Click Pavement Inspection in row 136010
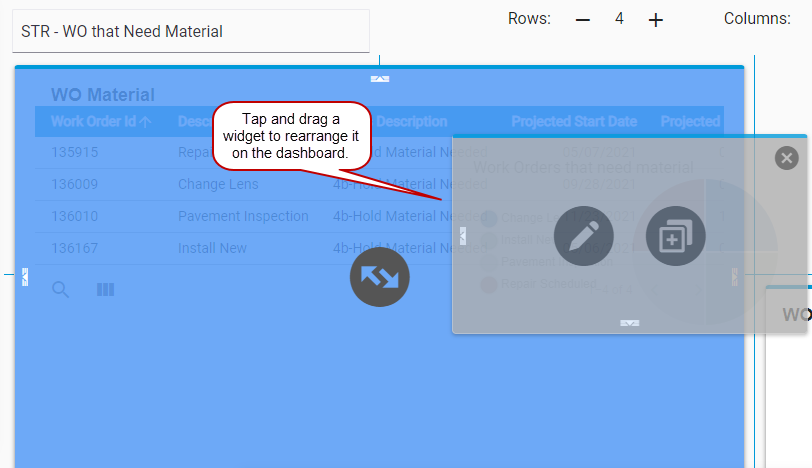812x468 pixels. [242, 216]
